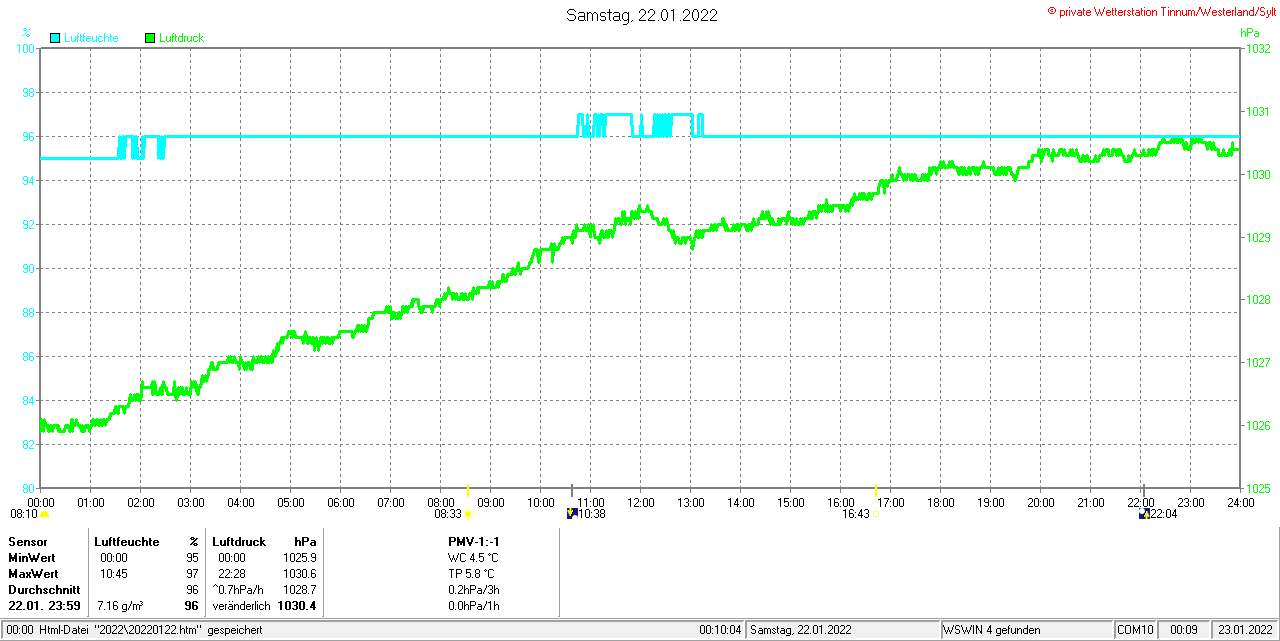
Task: Click the 12:00 label on the time axis
Action: [x=640, y=502]
